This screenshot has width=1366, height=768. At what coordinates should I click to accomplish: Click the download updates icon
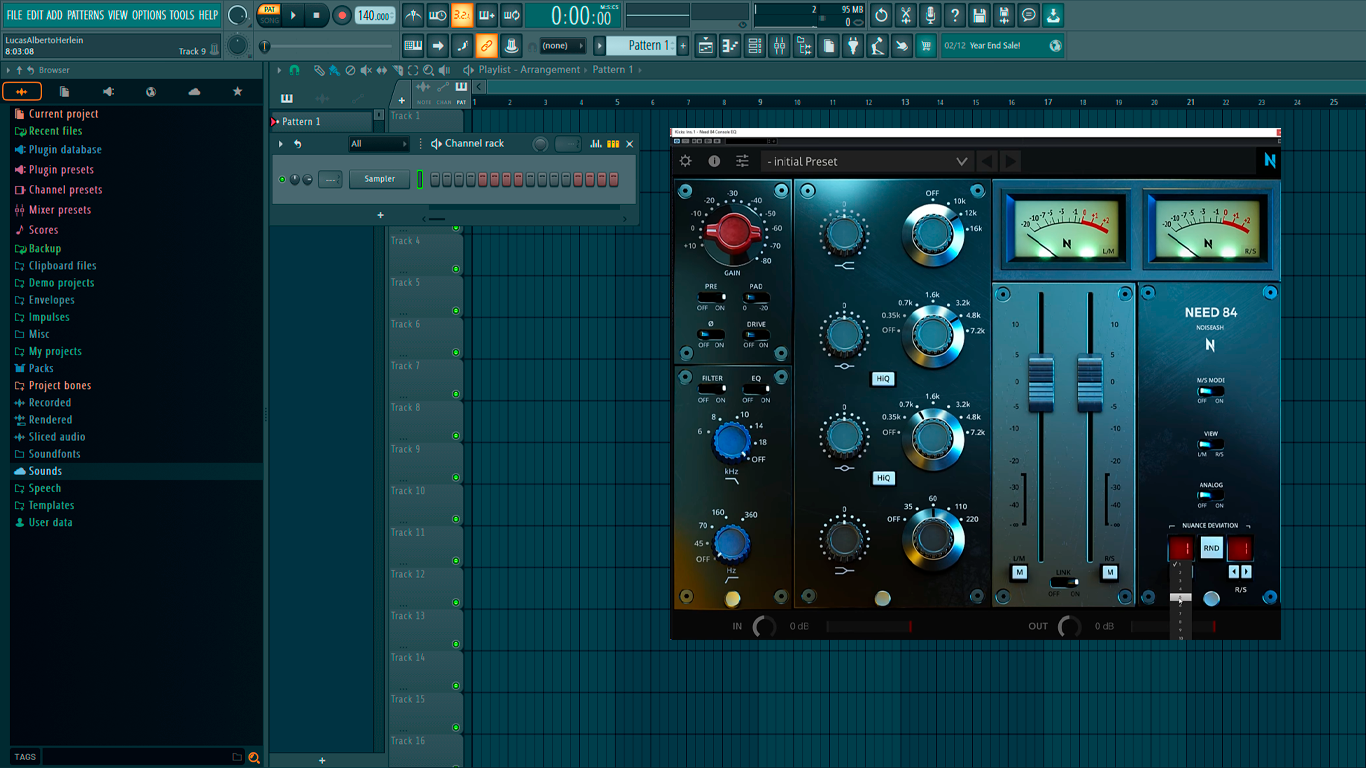[x=1053, y=15]
